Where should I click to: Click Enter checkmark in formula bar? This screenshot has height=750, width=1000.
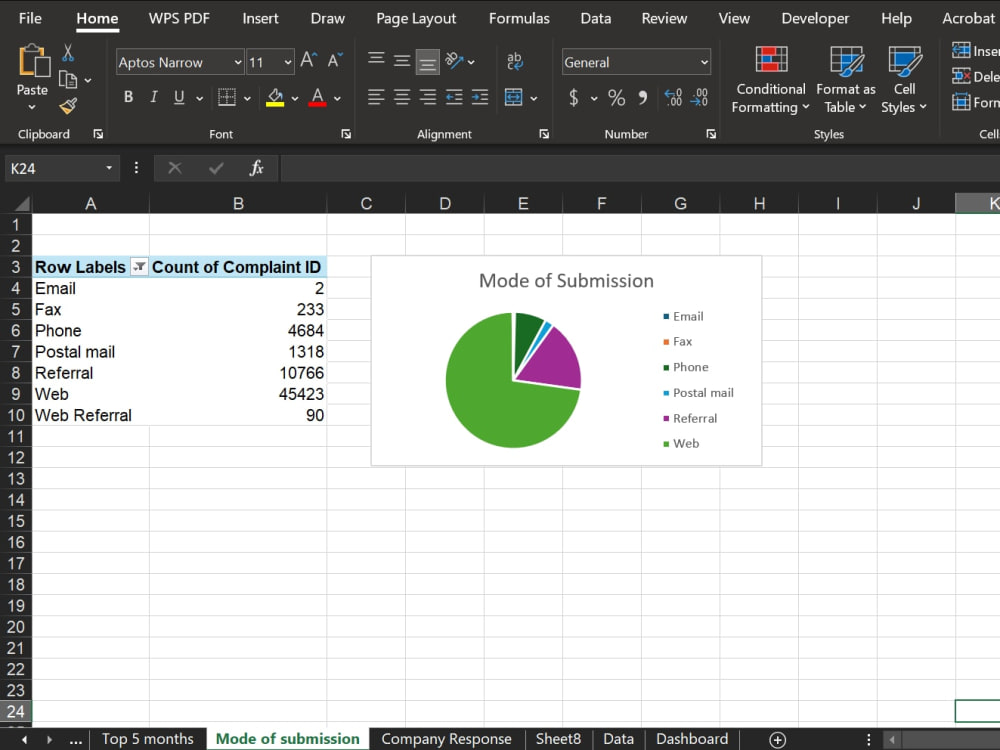[x=216, y=168]
